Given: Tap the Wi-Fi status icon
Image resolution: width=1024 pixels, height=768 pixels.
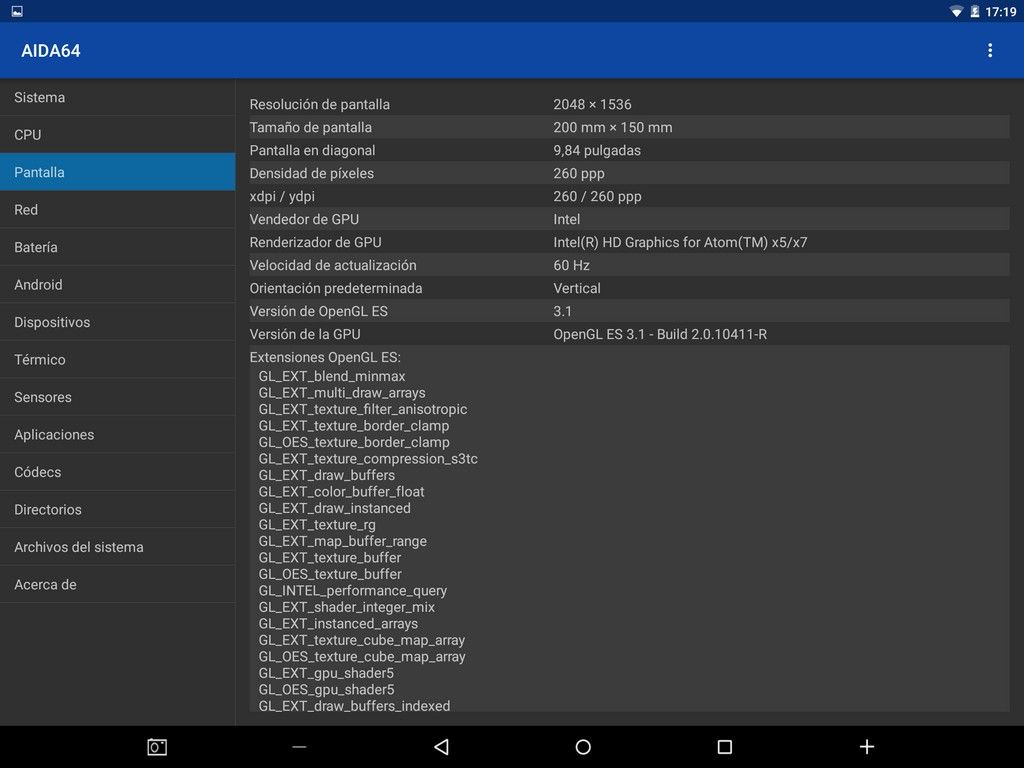Looking at the screenshot, I should tap(956, 12).
